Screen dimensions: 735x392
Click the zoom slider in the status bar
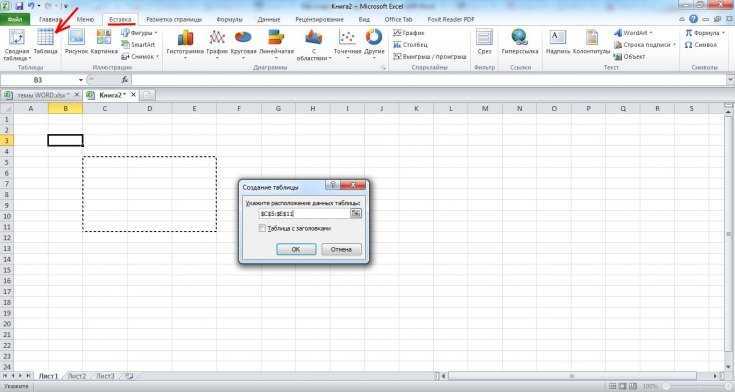coord(698,387)
